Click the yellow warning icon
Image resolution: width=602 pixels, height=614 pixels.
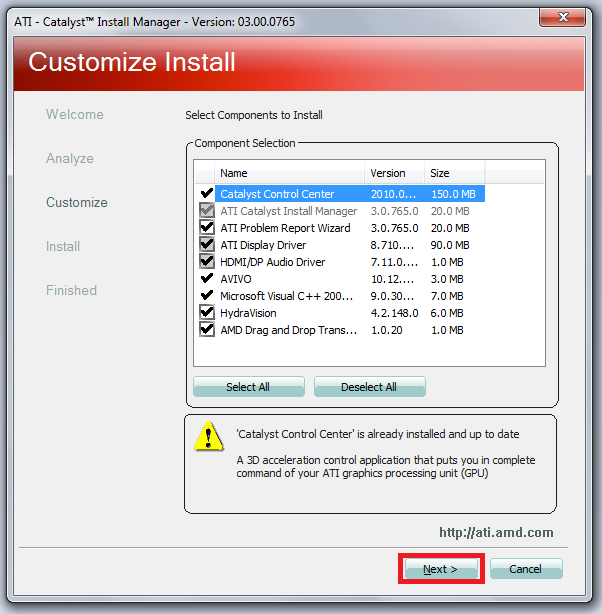click(x=209, y=436)
